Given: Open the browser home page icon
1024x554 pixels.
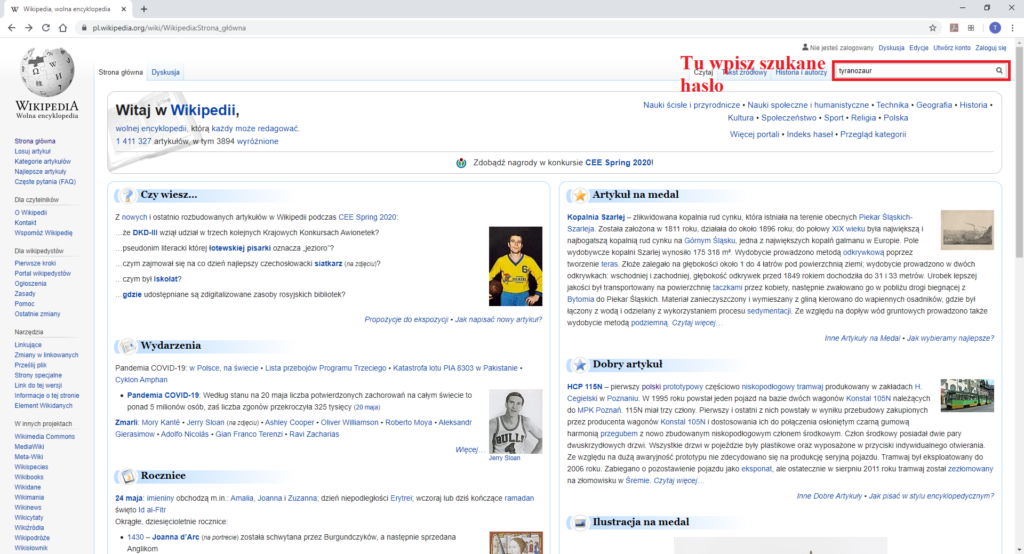Looking at the screenshot, I should coord(63,28).
